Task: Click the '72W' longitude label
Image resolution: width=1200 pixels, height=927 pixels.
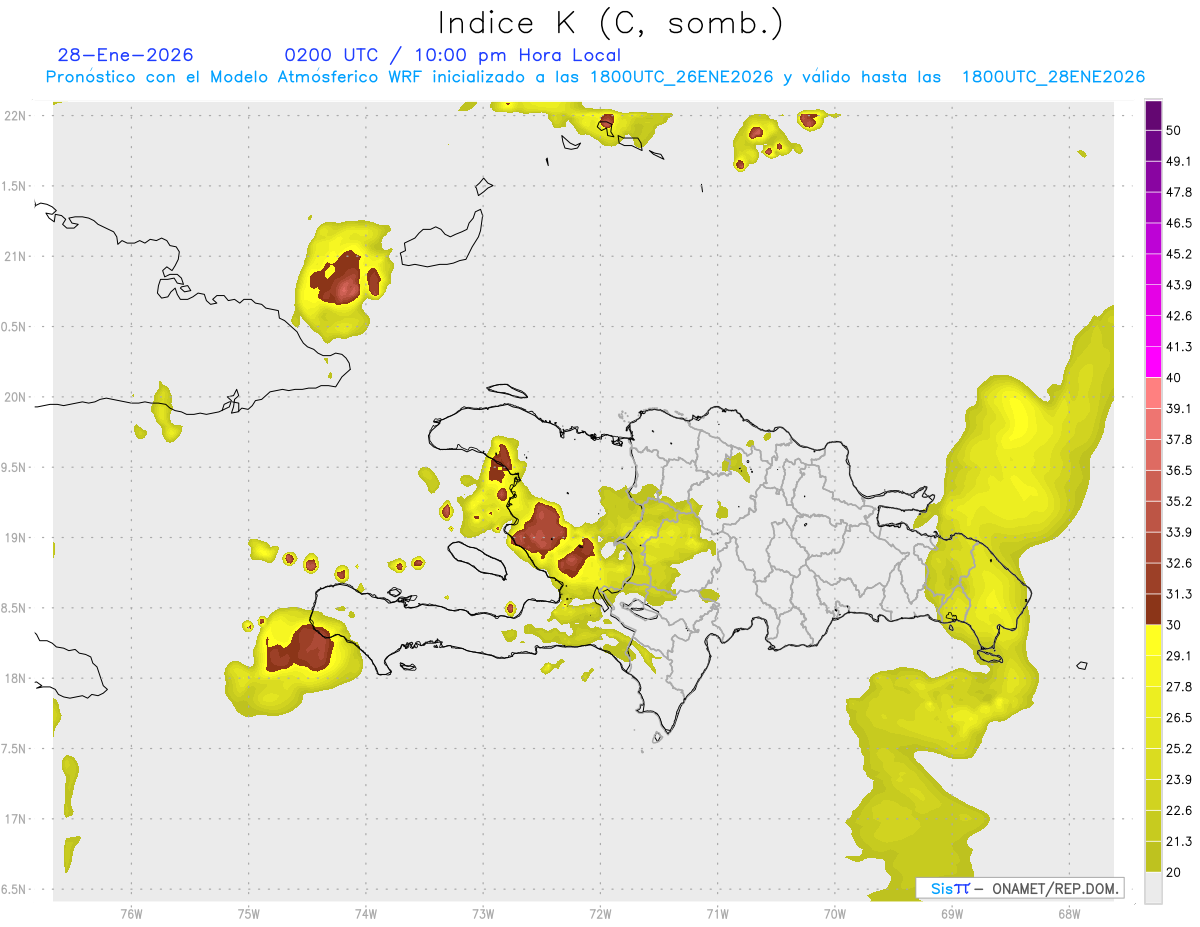Action: pos(600,914)
